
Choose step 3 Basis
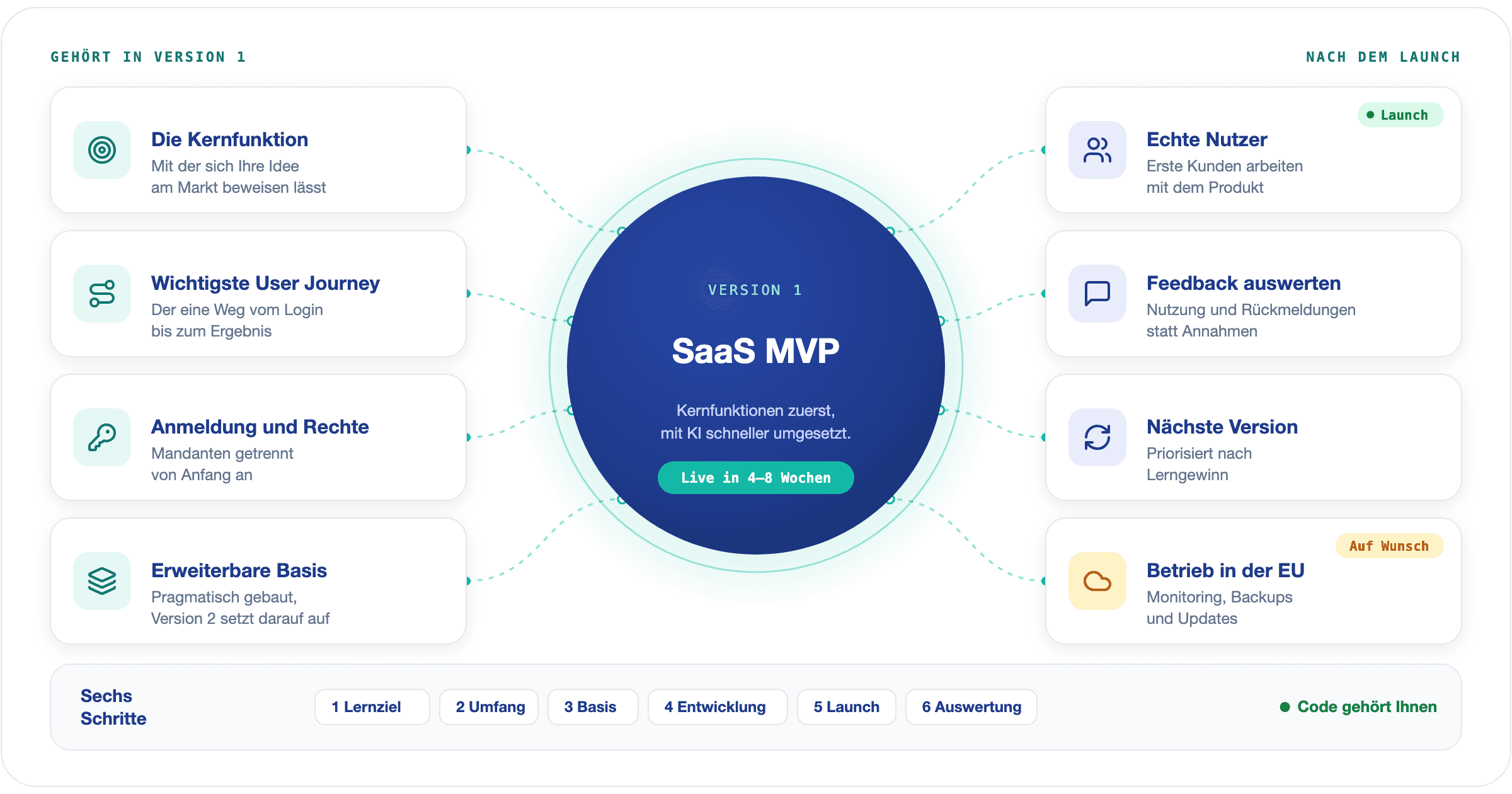pyautogui.click(x=593, y=707)
